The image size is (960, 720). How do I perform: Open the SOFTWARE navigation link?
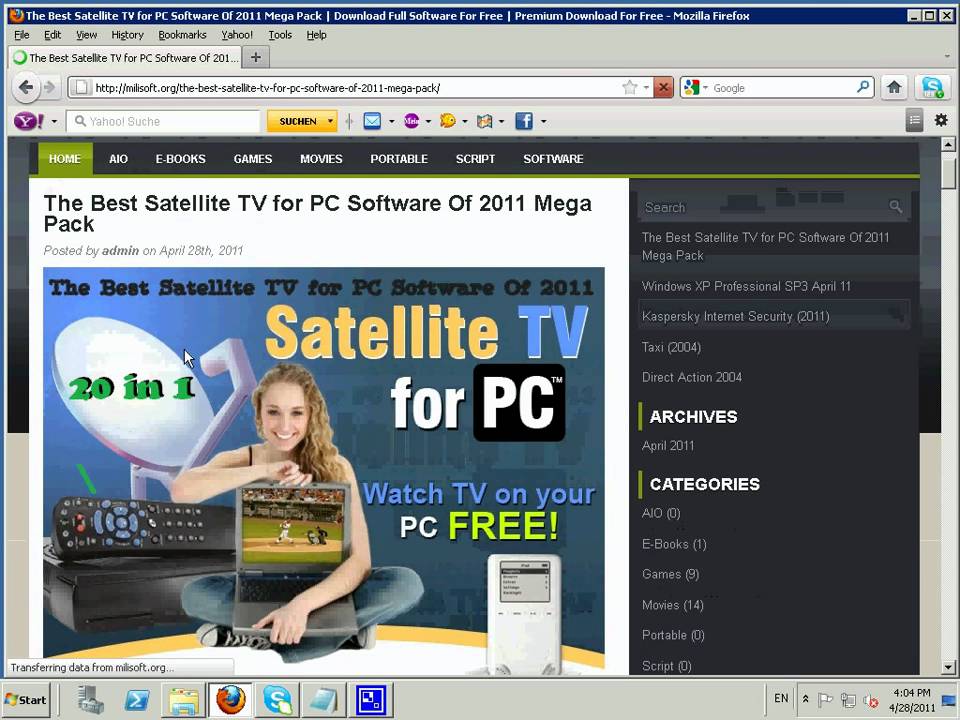[553, 159]
